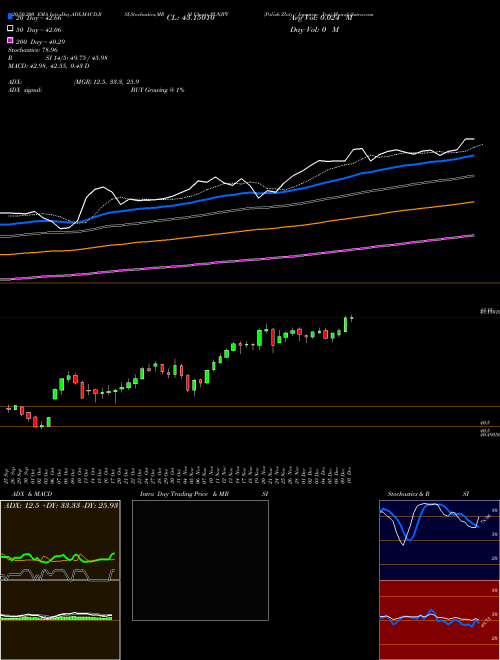This screenshot has height=660, width=500.
Task: Click the white 50 Day legend swatch
Action: [x=10, y=29]
